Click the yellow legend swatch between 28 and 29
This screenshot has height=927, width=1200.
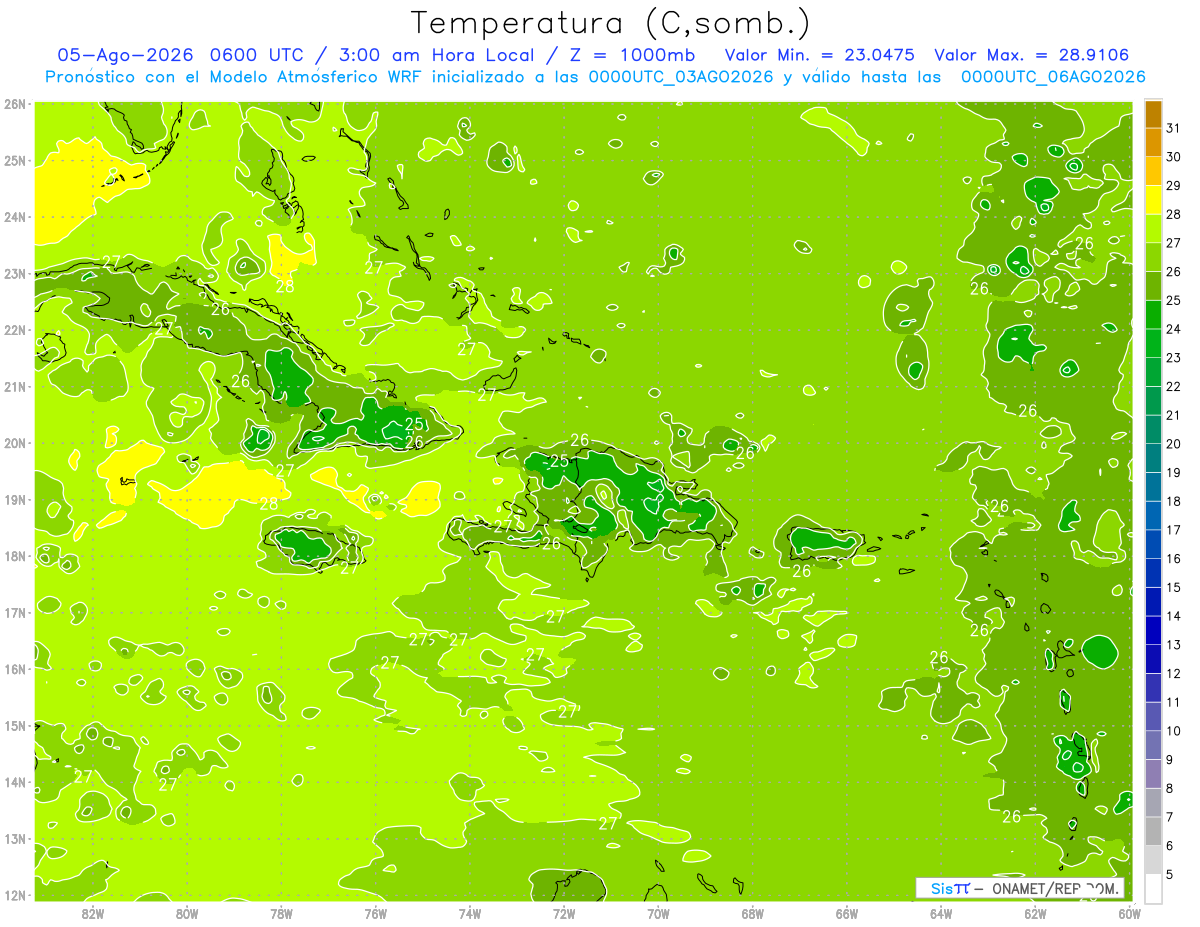[1153, 200]
